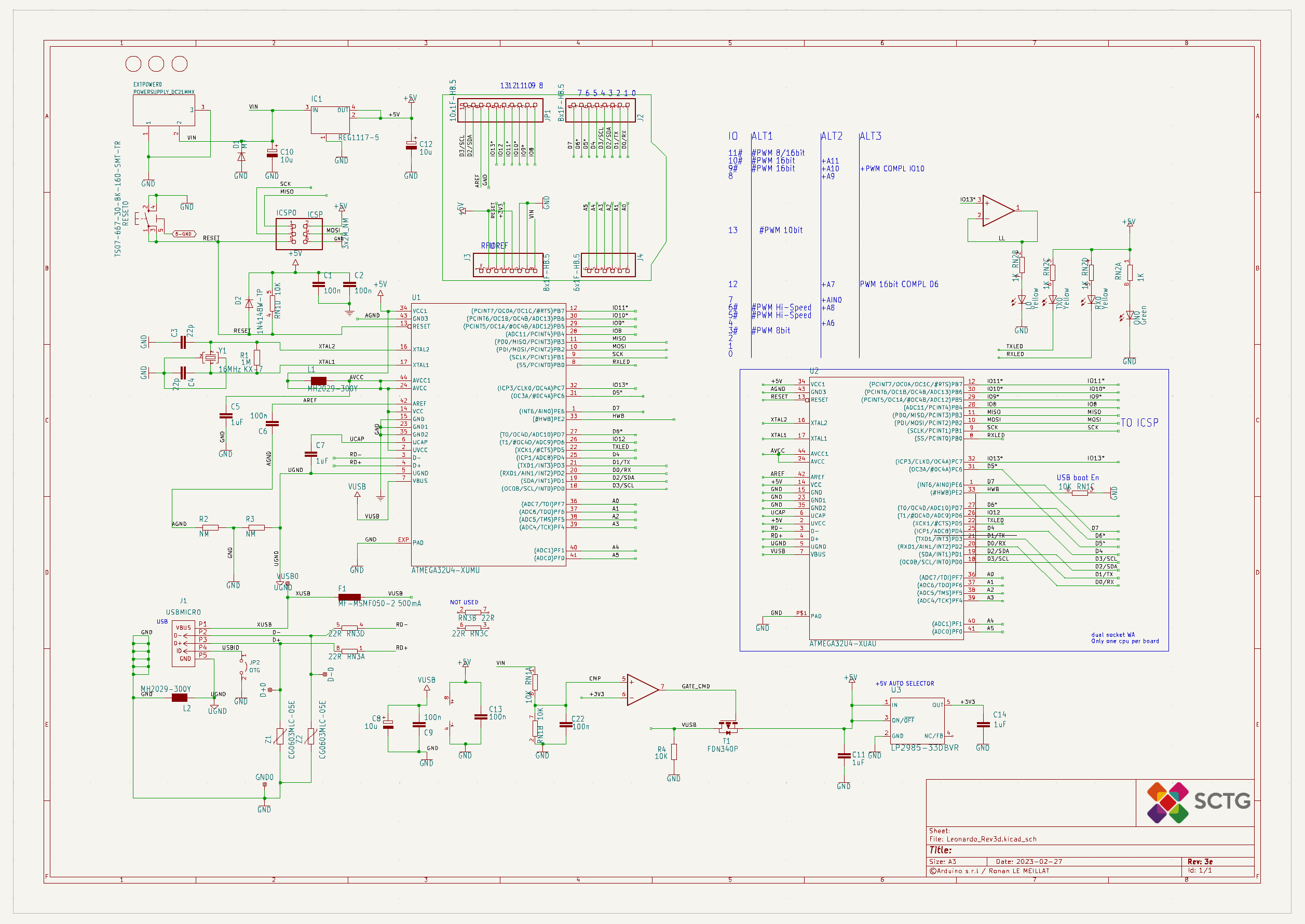Select the EXTPOWER0 power supply jack symbol
The height and width of the screenshot is (924, 1305).
coord(164,111)
